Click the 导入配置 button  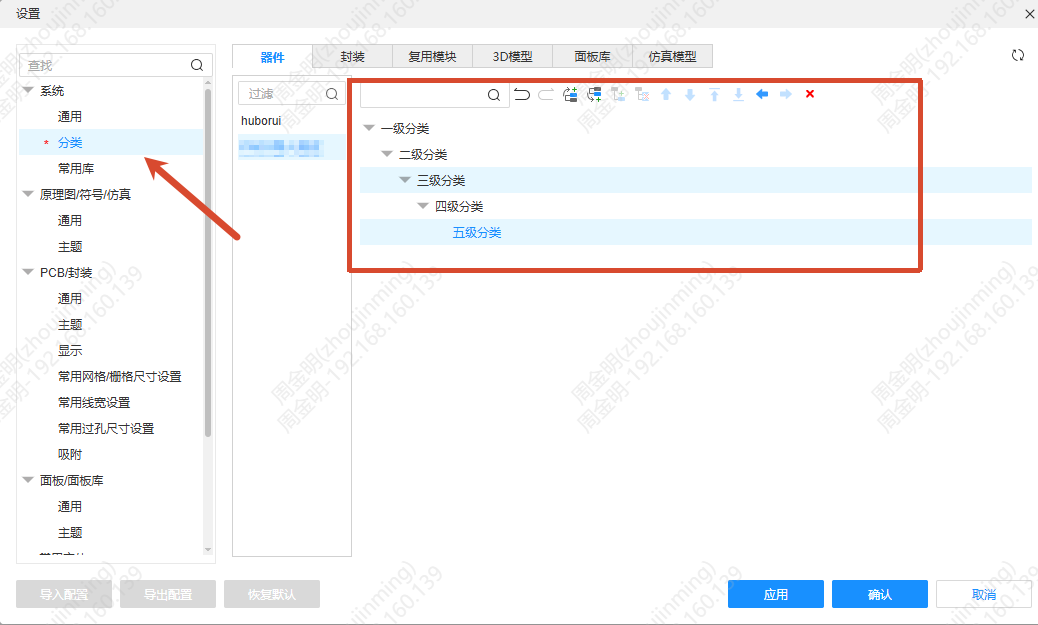64,594
